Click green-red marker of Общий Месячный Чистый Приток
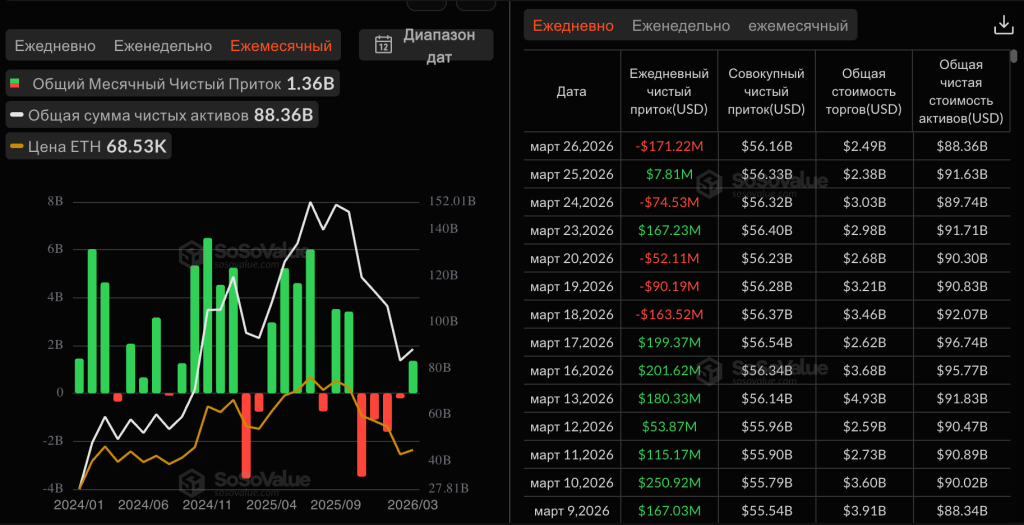The height and width of the screenshot is (525, 1024). [15, 84]
